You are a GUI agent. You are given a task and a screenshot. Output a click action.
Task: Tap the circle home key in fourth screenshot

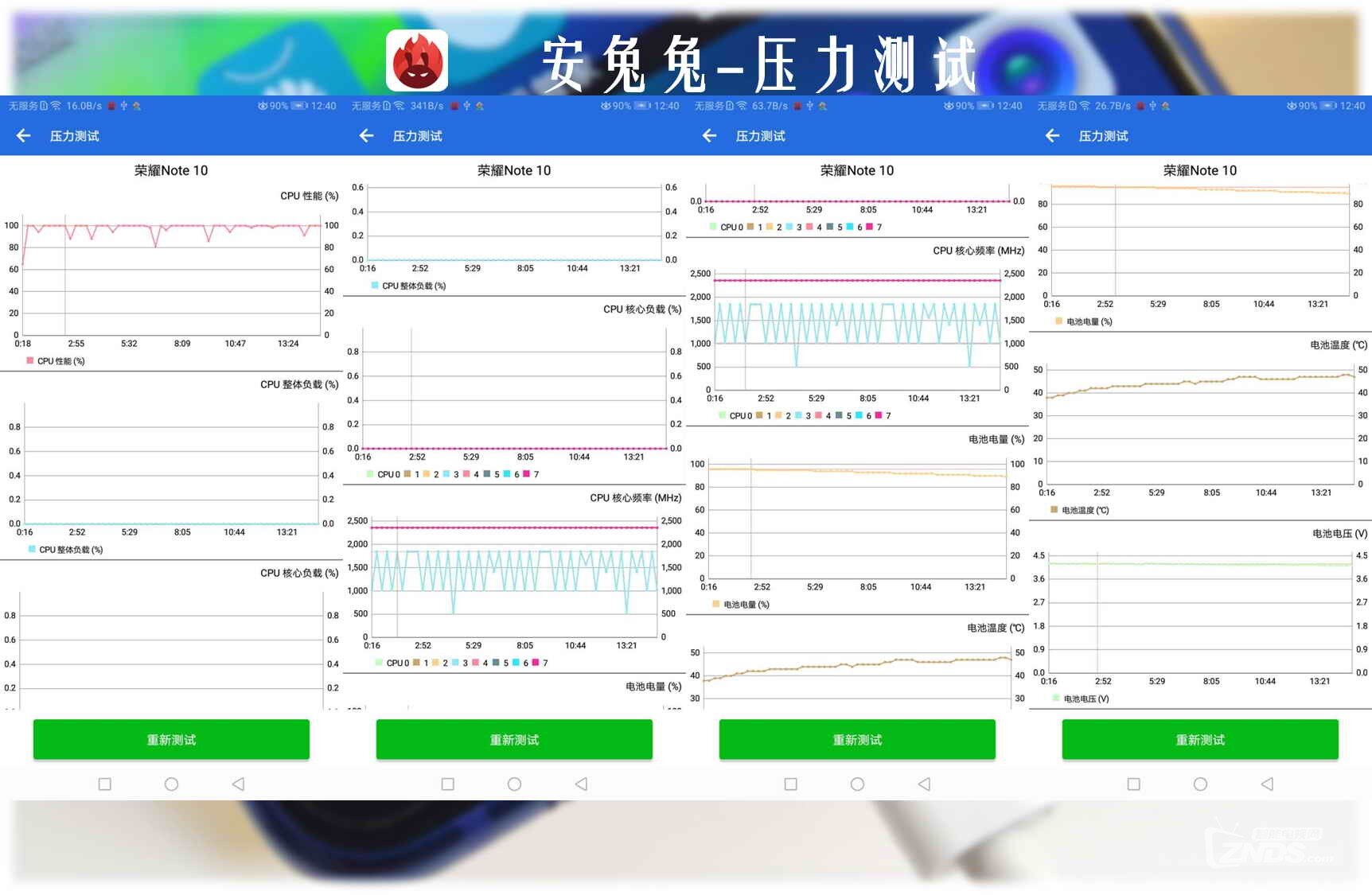pyautogui.click(x=1200, y=784)
